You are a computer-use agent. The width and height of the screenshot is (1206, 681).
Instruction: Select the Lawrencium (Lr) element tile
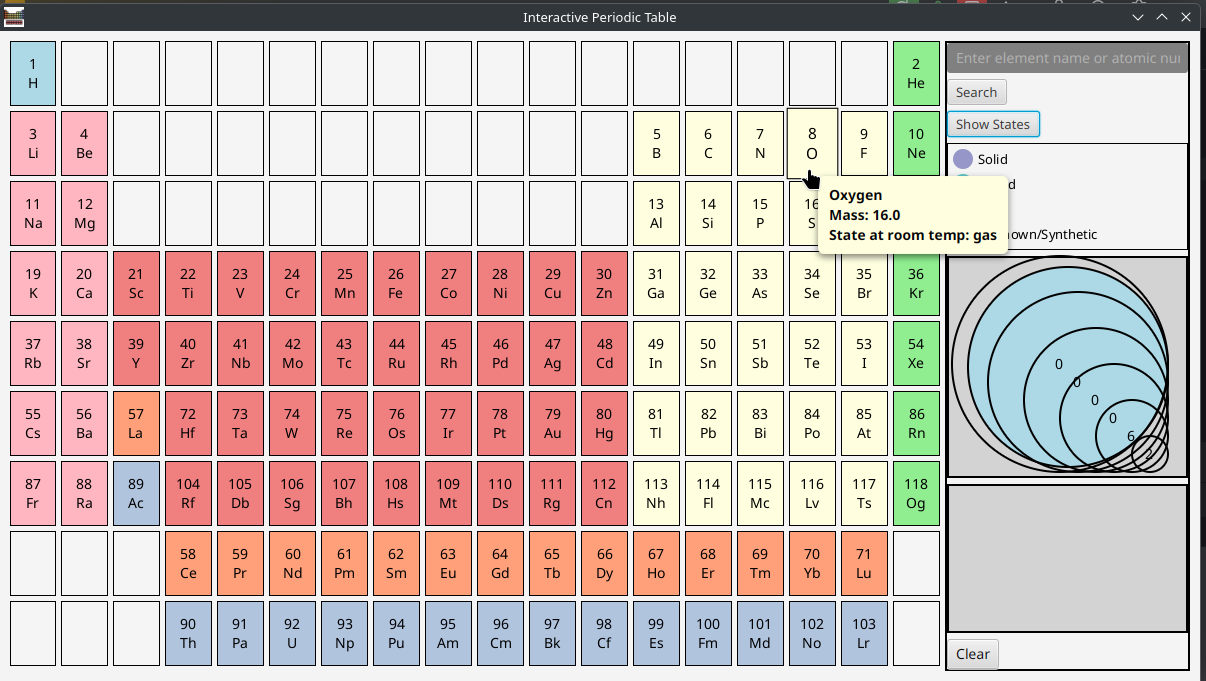[x=864, y=633]
